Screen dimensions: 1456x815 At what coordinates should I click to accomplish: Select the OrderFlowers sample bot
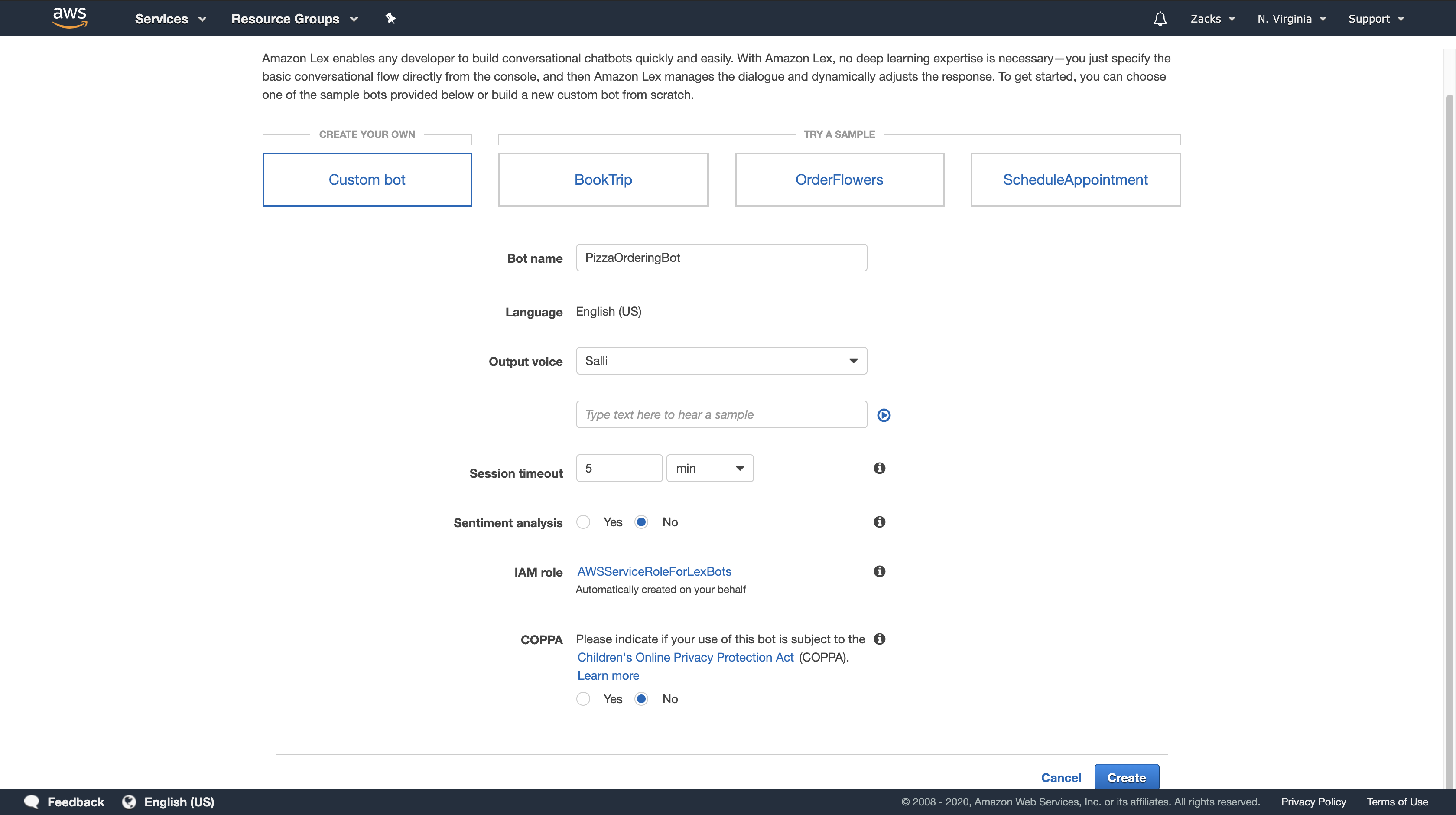coord(839,180)
